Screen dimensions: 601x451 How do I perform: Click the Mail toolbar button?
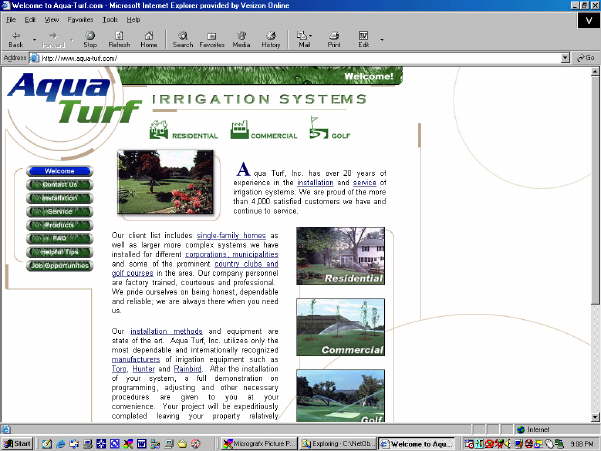[304, 39]
